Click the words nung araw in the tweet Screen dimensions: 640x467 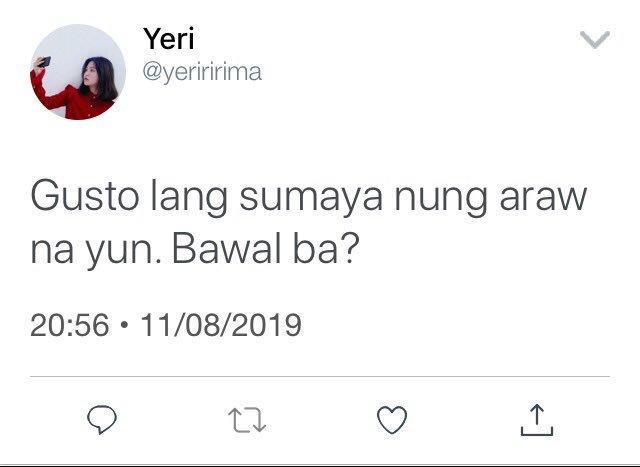(x=491, y=199)
